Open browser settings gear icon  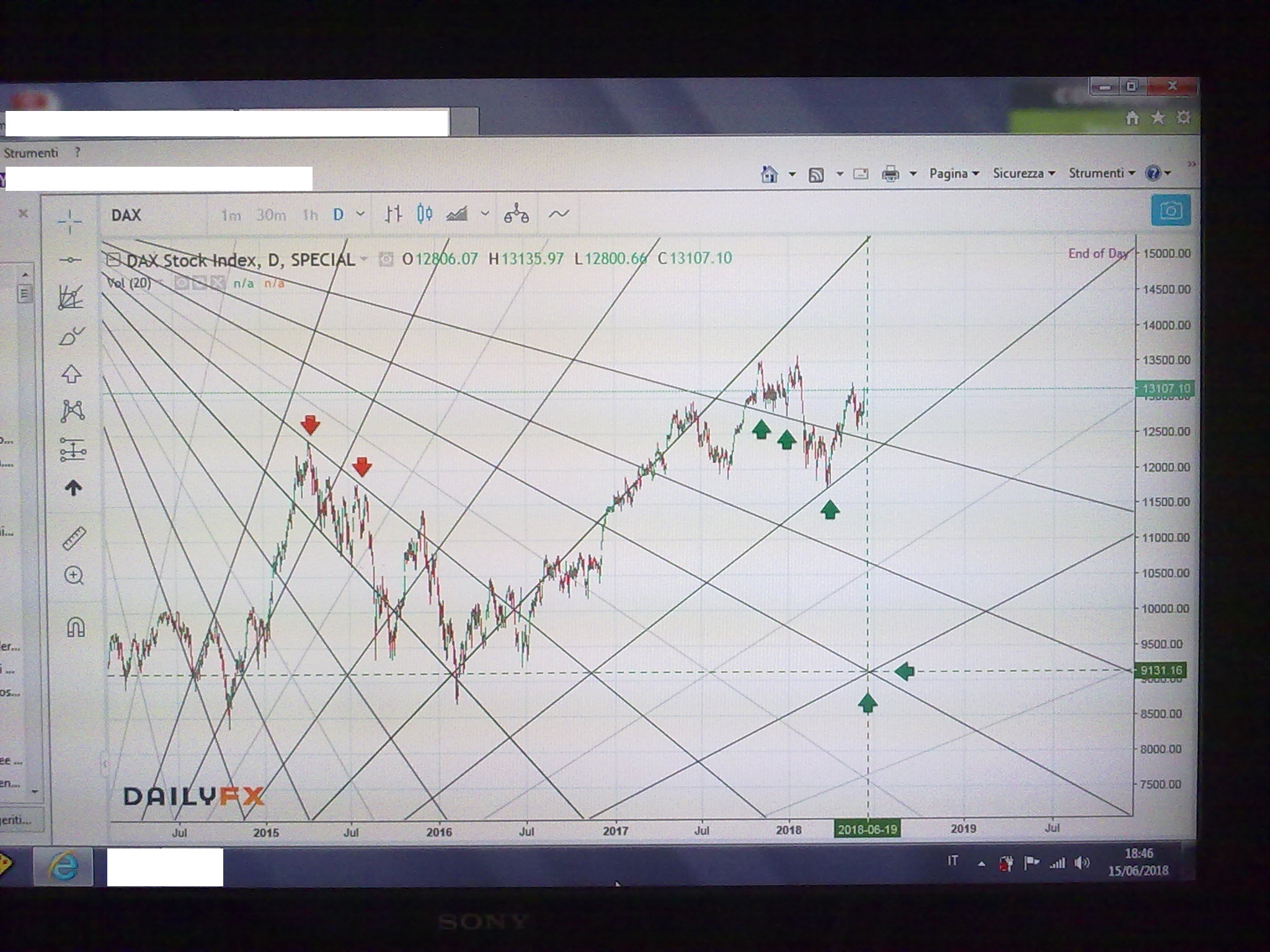(1183, 117)
